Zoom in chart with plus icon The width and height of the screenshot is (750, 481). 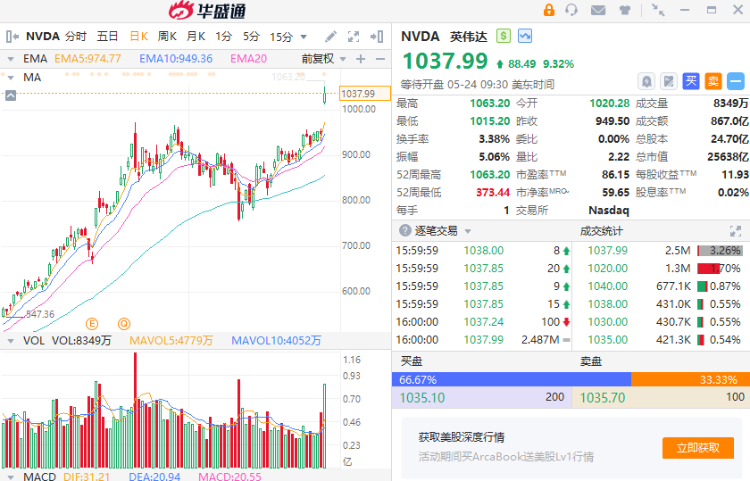[x=361, y=59]
